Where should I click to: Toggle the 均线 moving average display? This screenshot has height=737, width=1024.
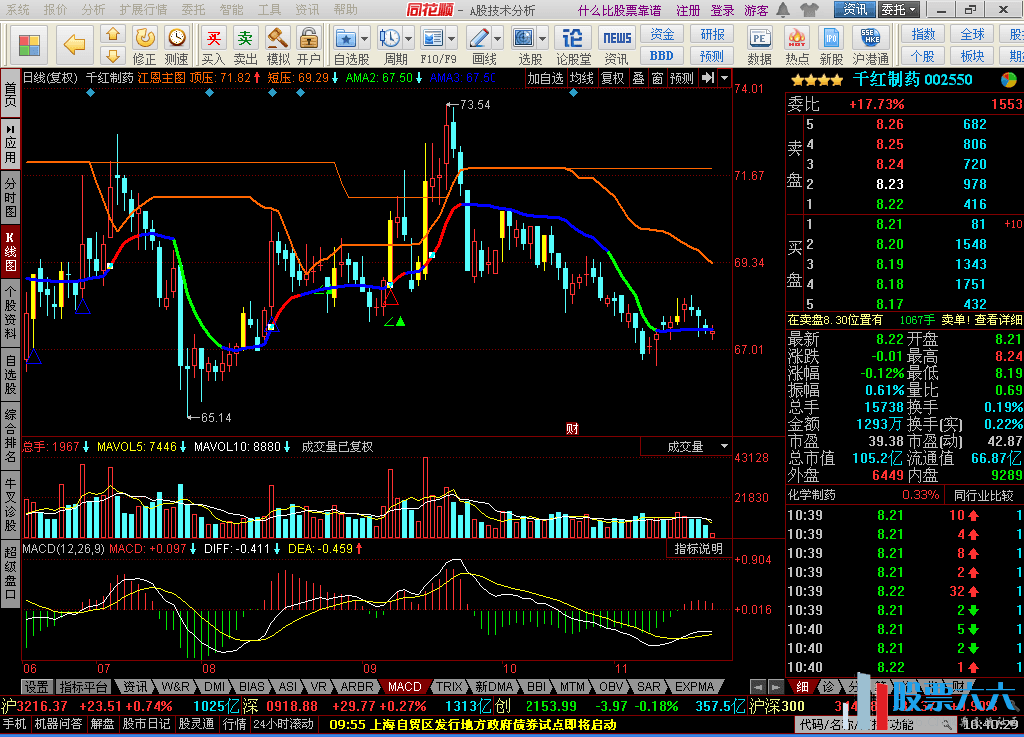click(x=582, y=78)
